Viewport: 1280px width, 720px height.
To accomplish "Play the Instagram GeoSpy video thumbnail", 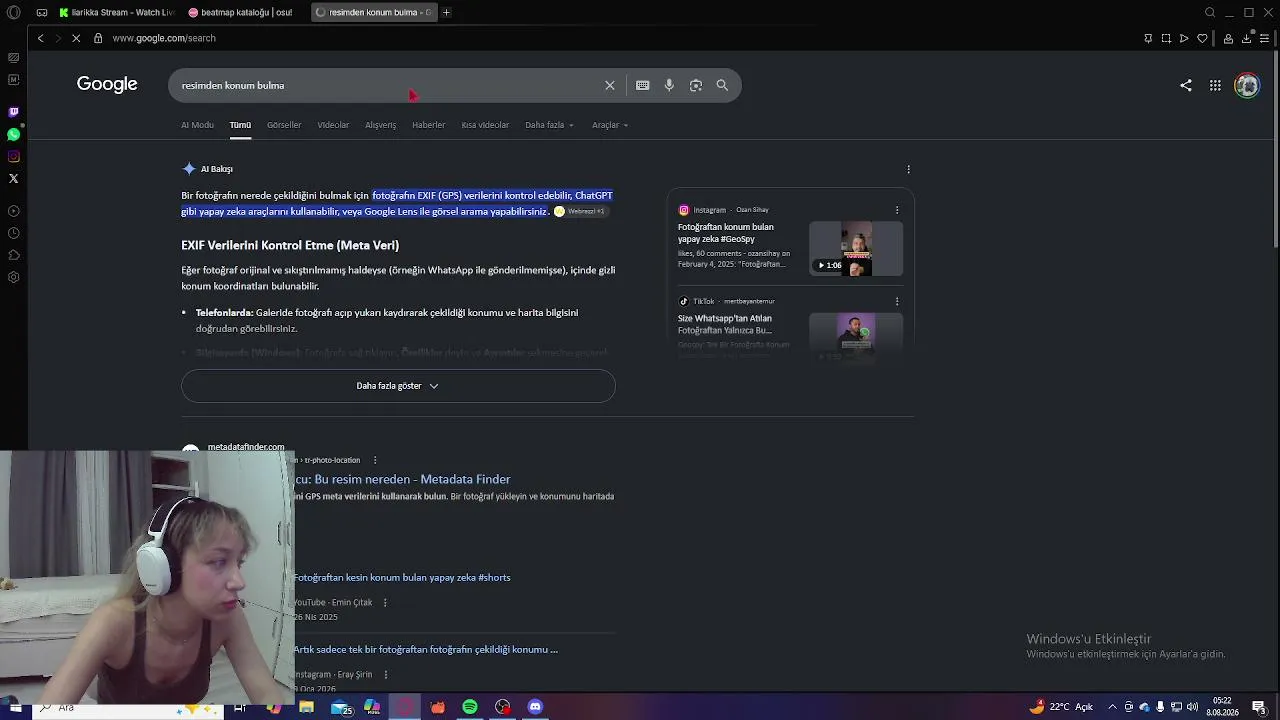I will [856, 249].
